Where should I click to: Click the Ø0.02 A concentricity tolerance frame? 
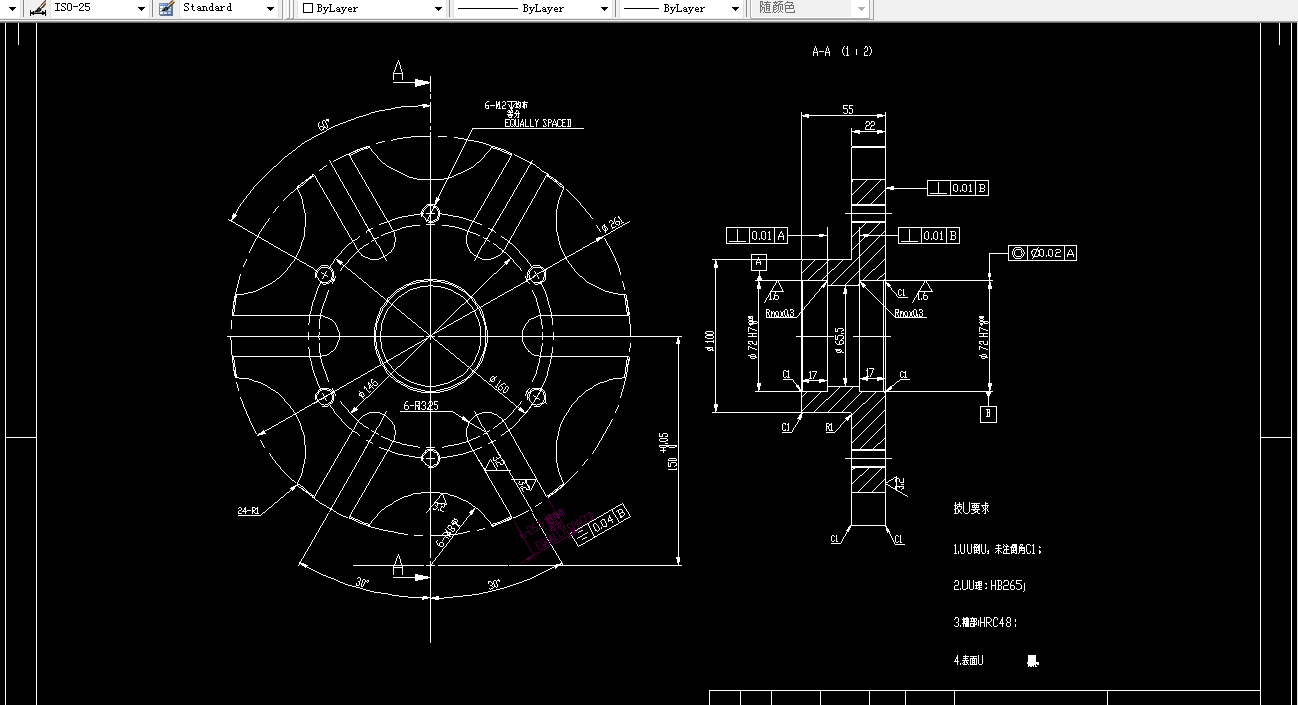click(x=1040, y=252)
